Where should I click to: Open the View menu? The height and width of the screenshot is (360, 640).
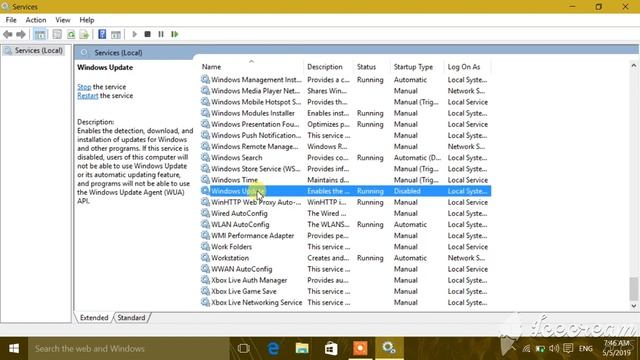click(x=63, y=20)
